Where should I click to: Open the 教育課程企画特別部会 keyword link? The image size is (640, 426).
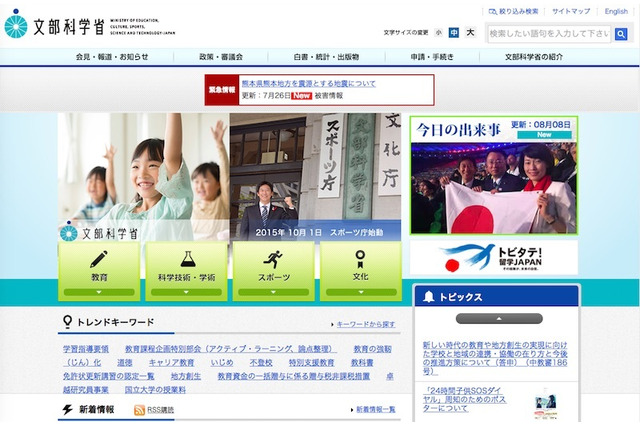pos(231,349)
